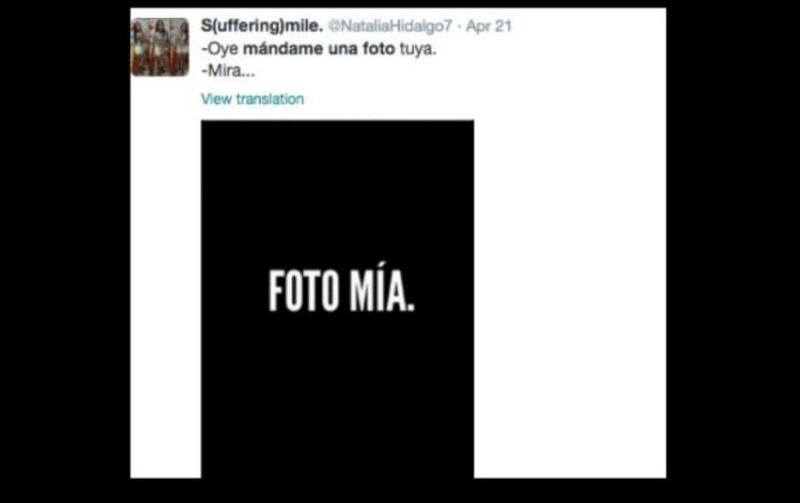
Task: Click the display name S(uffering)mile.
Action: pyautogui.click(x=262, y=26)
